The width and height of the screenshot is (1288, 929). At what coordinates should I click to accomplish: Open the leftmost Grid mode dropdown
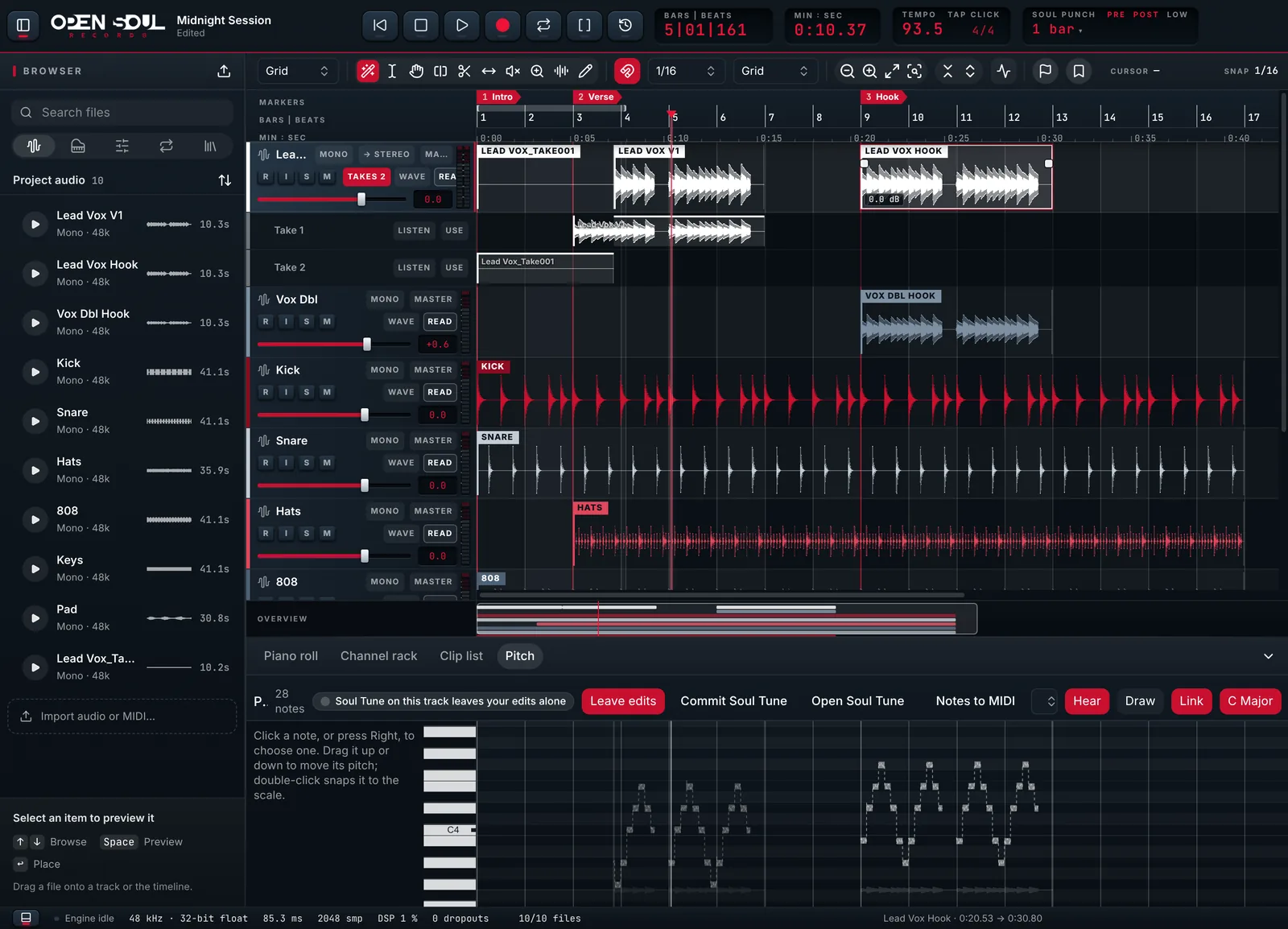297,71
